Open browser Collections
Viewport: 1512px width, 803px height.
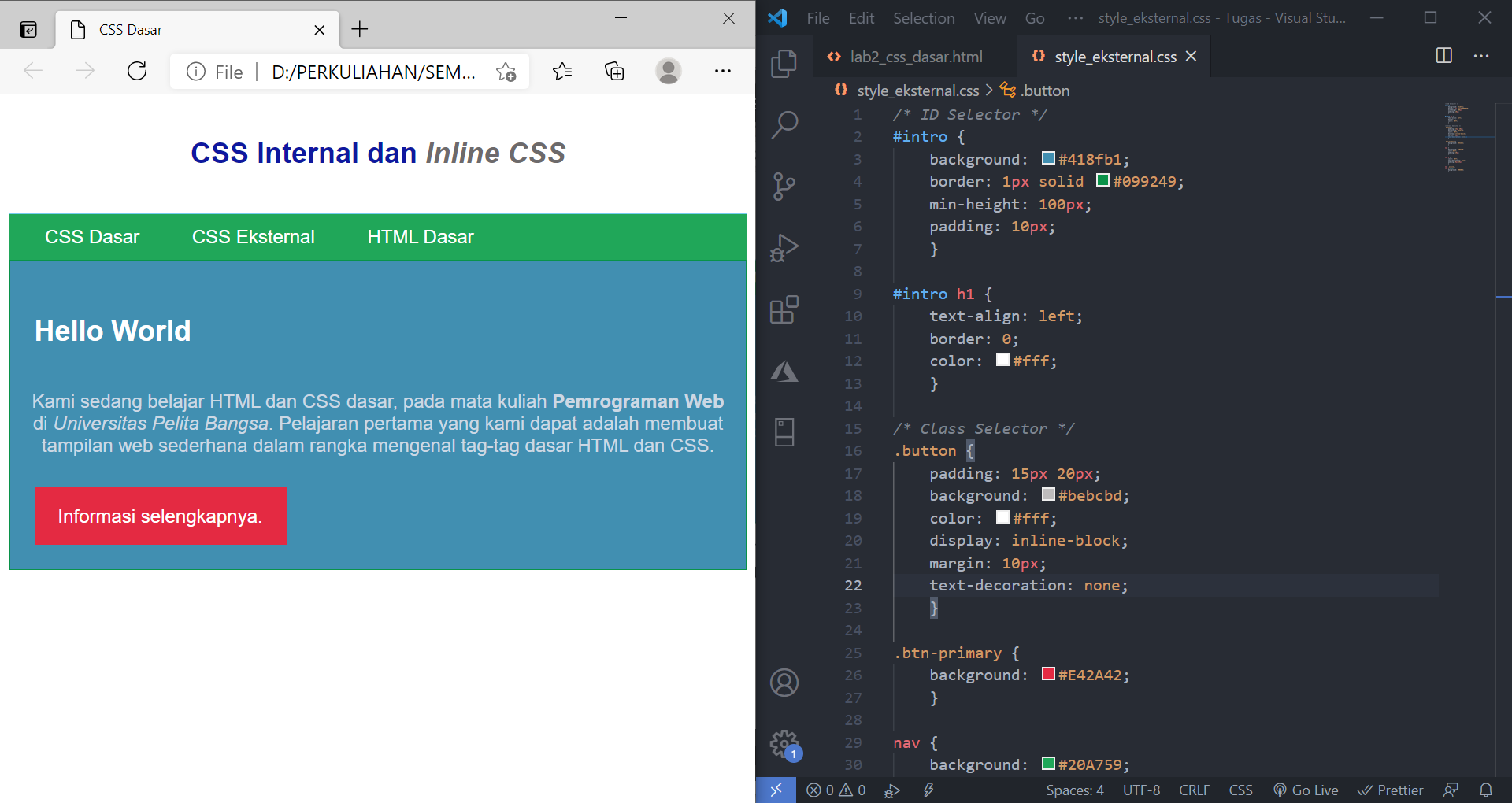[x=614, y=72]
